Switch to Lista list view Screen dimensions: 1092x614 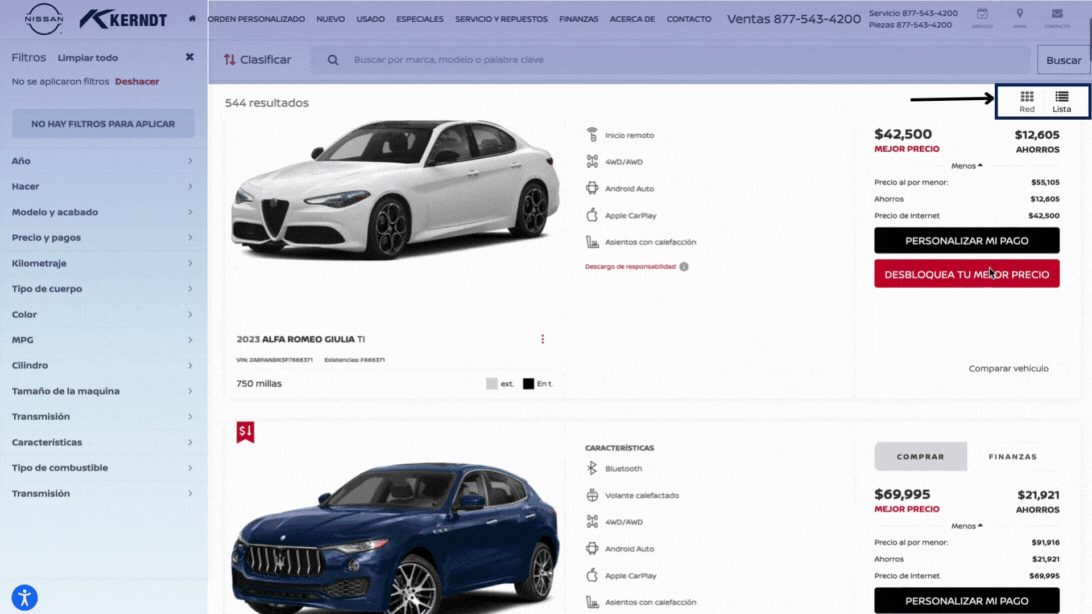[1061, 102]
